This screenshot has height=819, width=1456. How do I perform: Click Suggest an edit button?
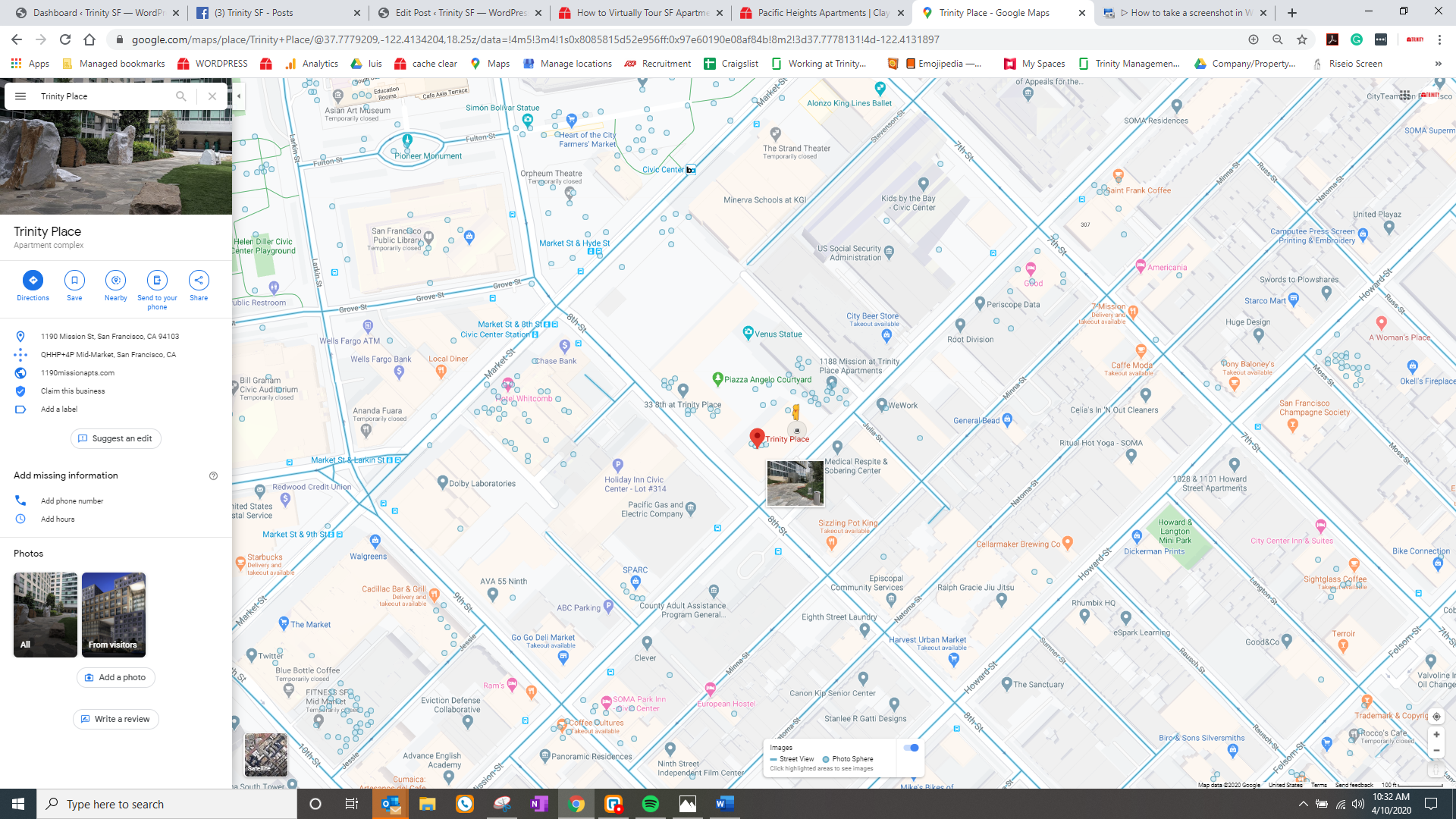tap(116, 438)
